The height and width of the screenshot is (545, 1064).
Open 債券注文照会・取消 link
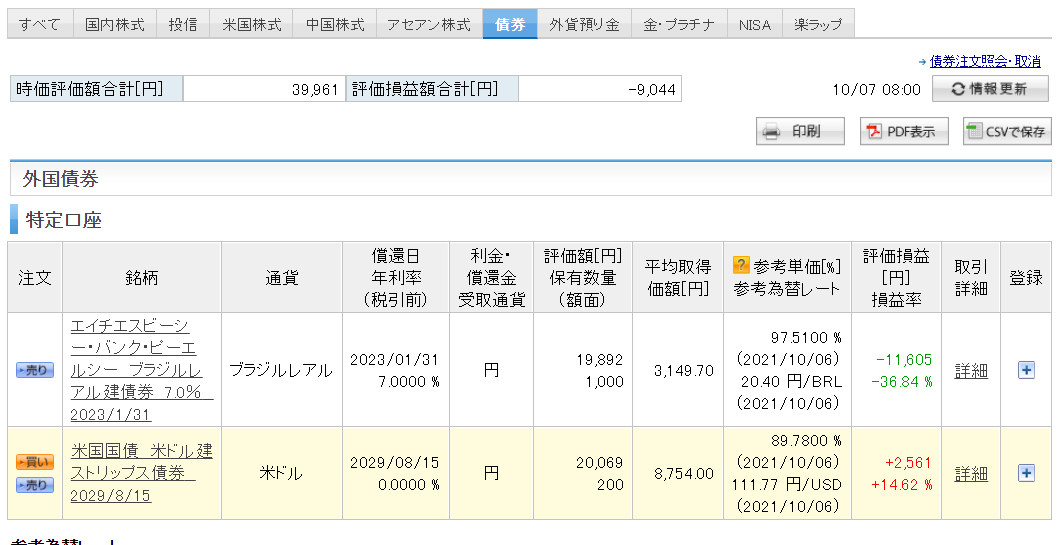click(985, 61)
